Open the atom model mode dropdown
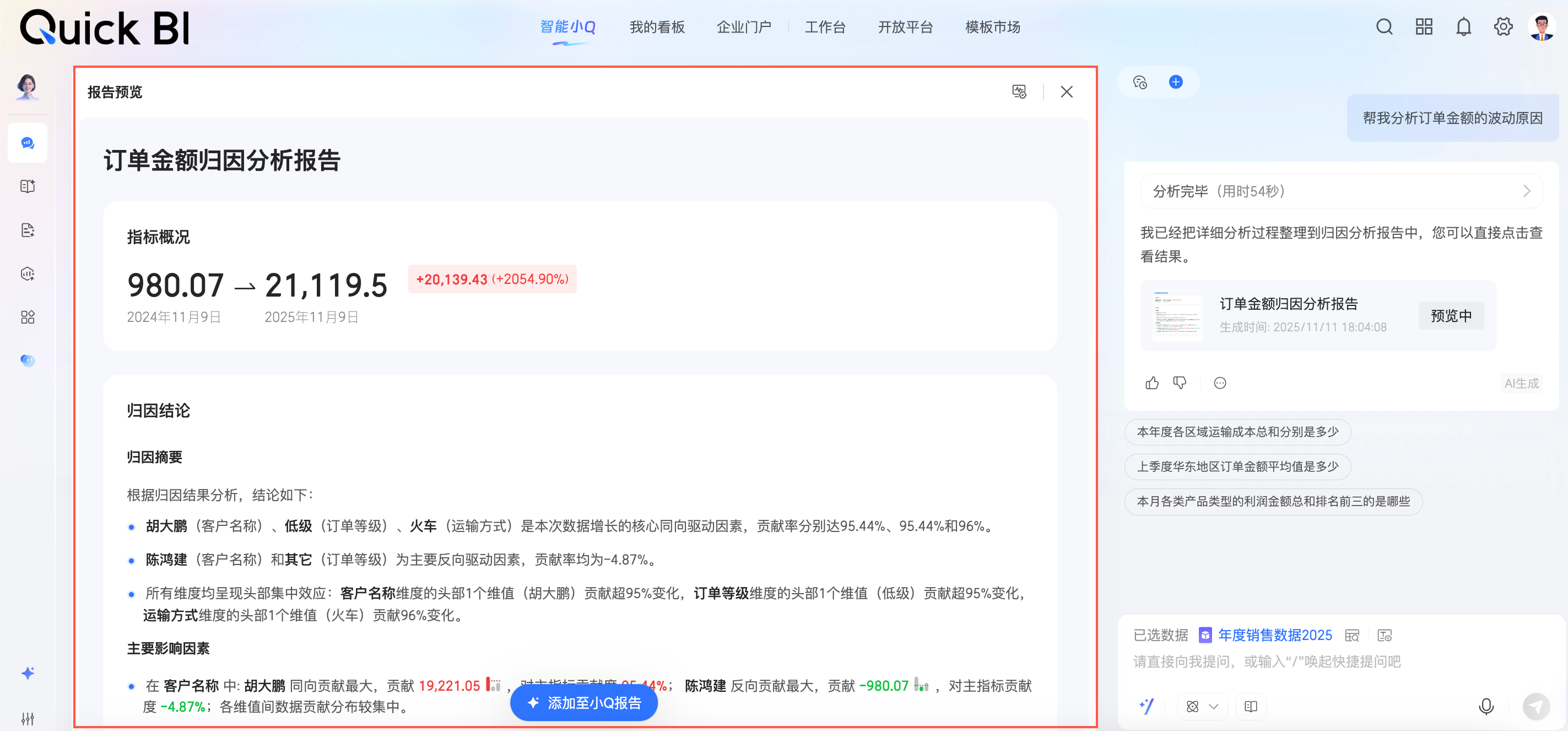The width and height of the screenshot is (1568, 731). (1202, 706)
